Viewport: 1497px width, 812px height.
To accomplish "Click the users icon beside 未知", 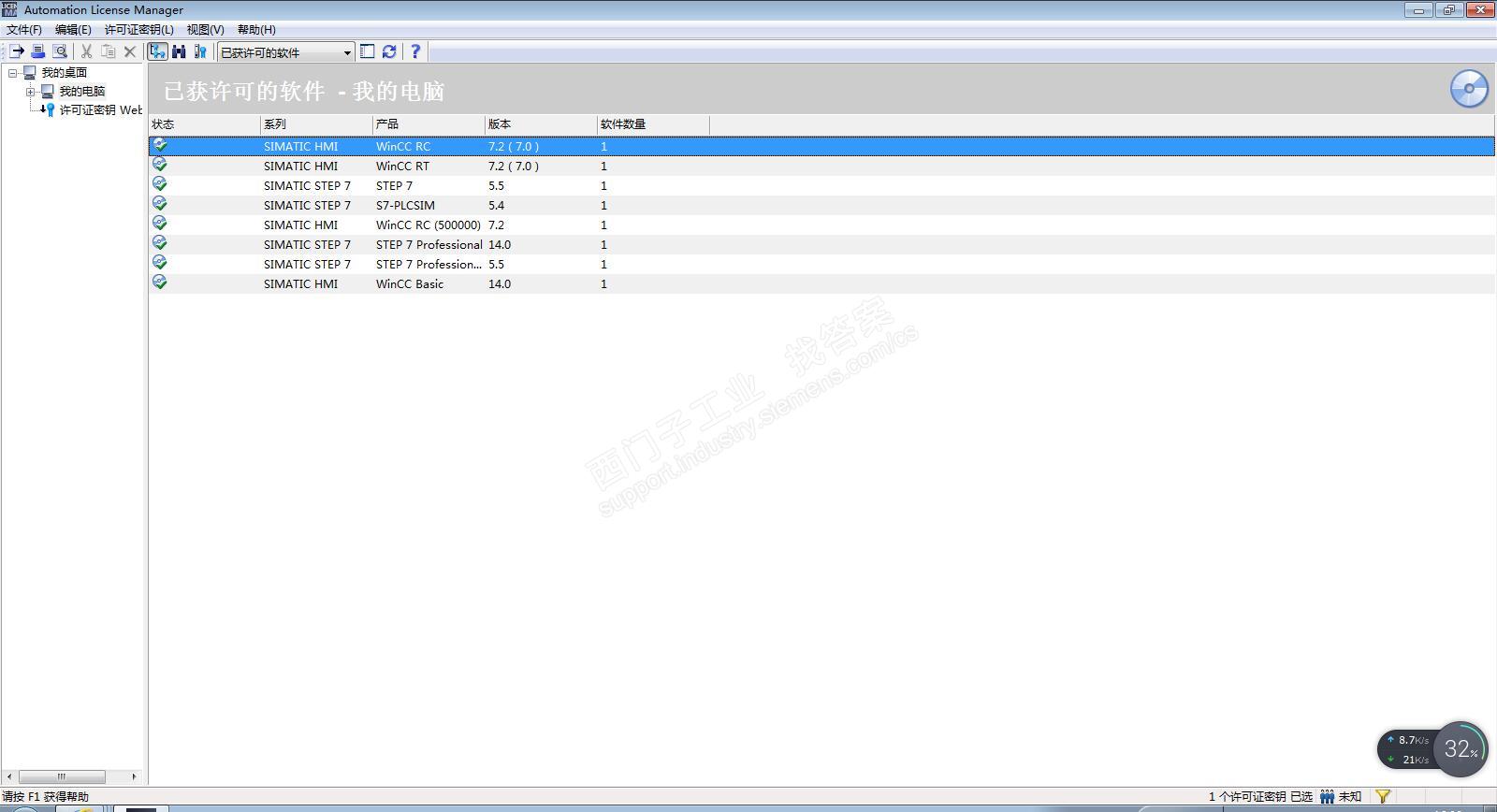I will point(1327,797).
